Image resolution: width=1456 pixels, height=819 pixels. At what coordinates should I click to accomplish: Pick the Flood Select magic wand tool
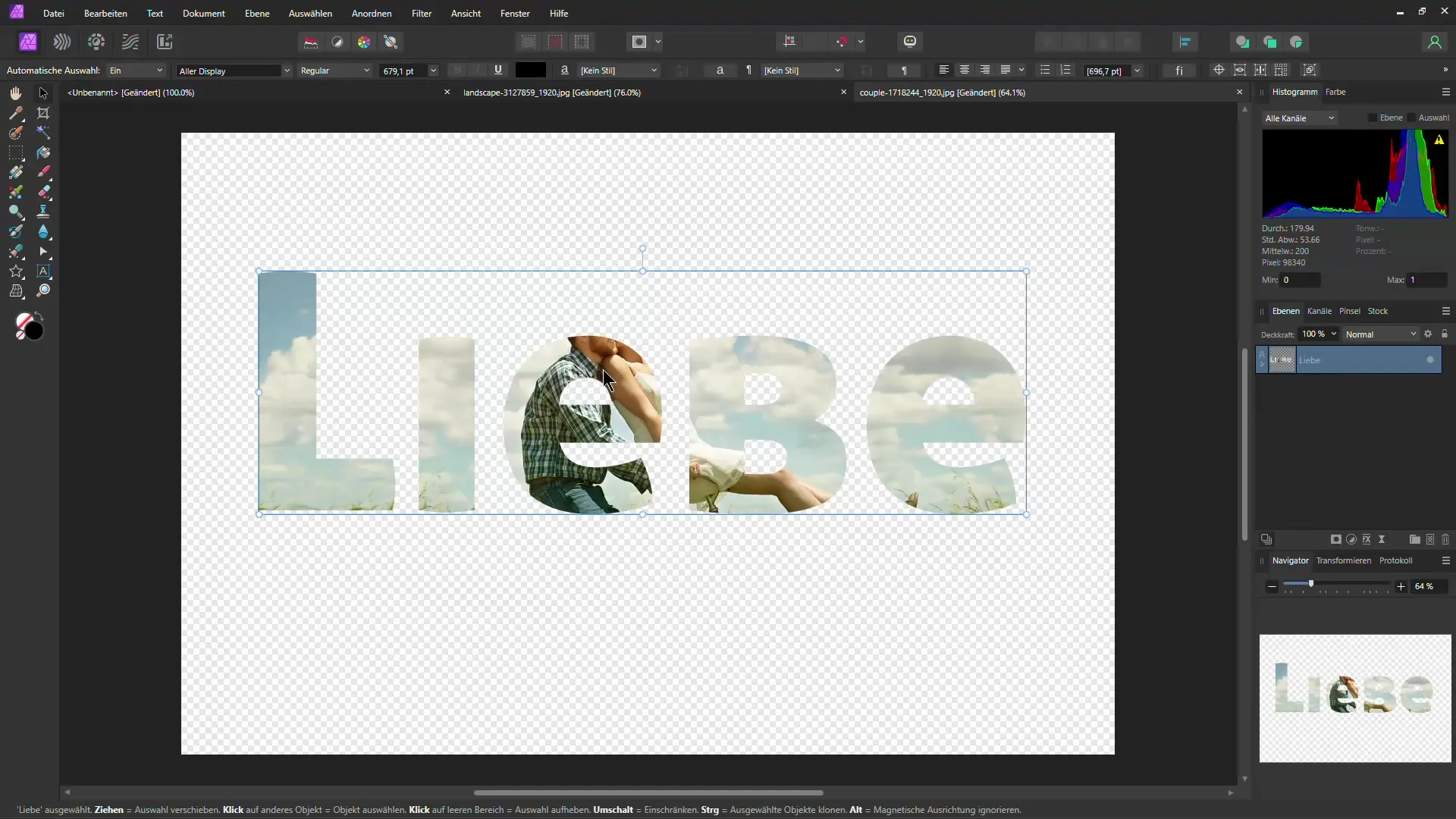[43, 133]
